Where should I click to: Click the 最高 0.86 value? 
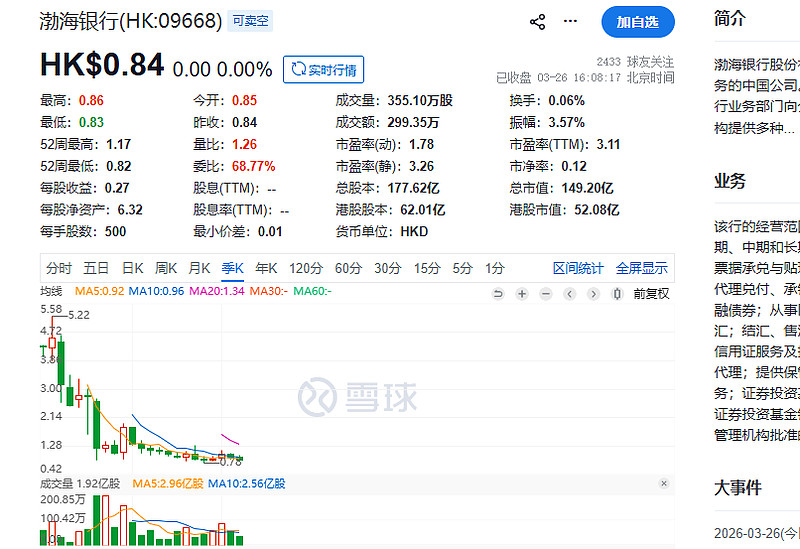pos(91,101)
